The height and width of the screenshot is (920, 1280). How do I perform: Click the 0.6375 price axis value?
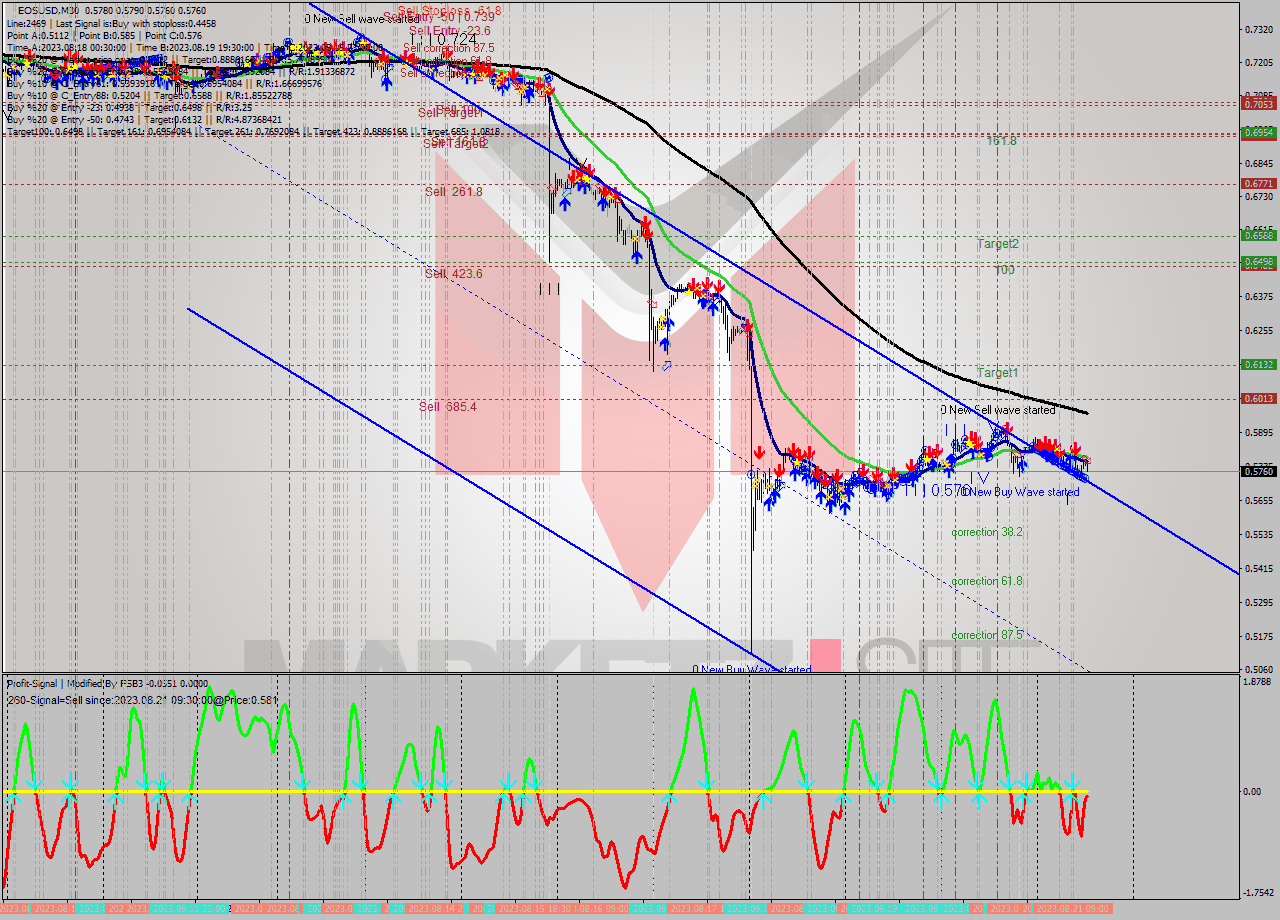coord(1258,297)
